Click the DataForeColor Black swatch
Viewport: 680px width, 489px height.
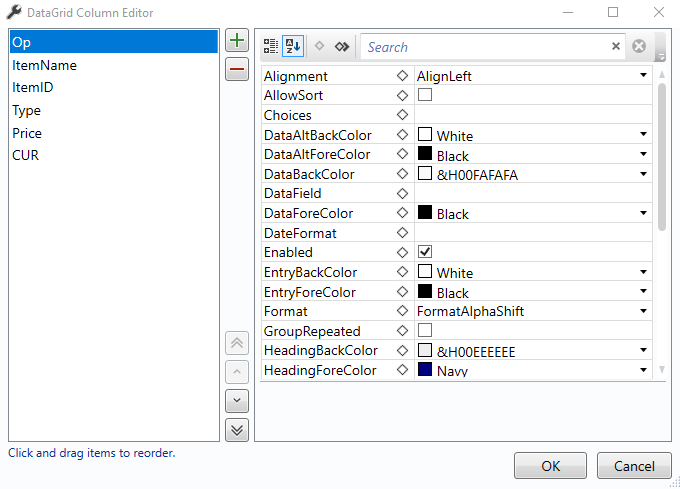point(425,212)
